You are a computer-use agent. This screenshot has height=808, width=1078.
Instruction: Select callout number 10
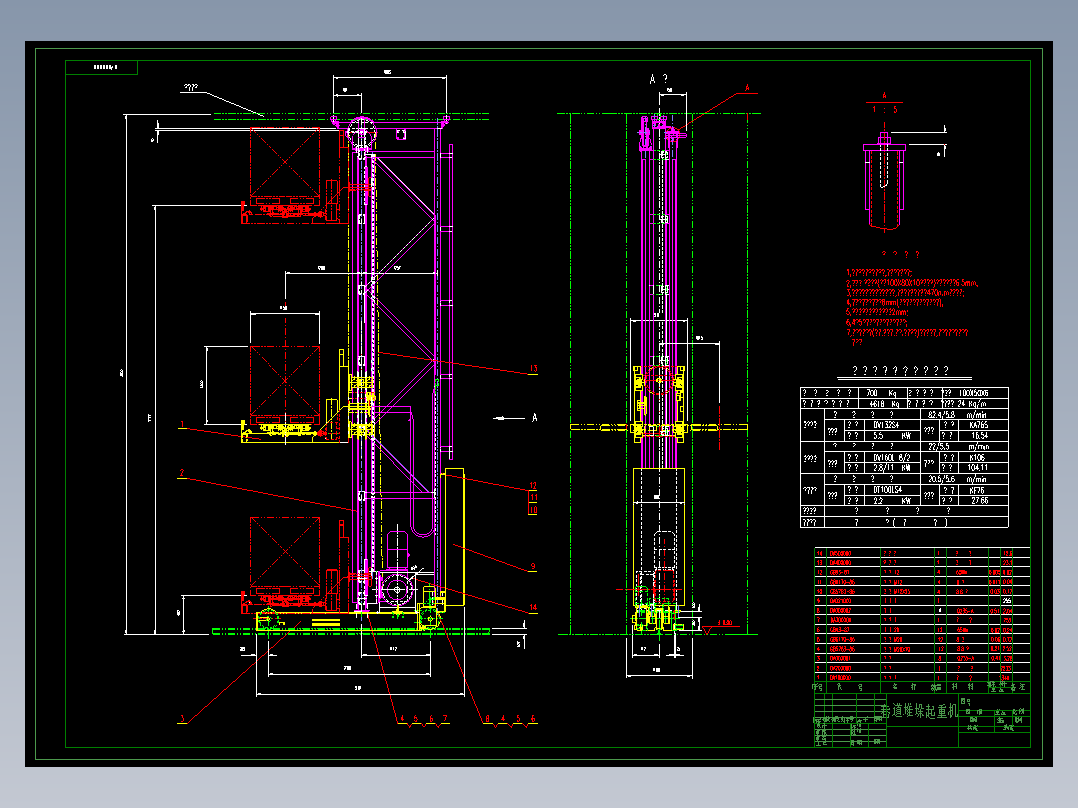533,510
